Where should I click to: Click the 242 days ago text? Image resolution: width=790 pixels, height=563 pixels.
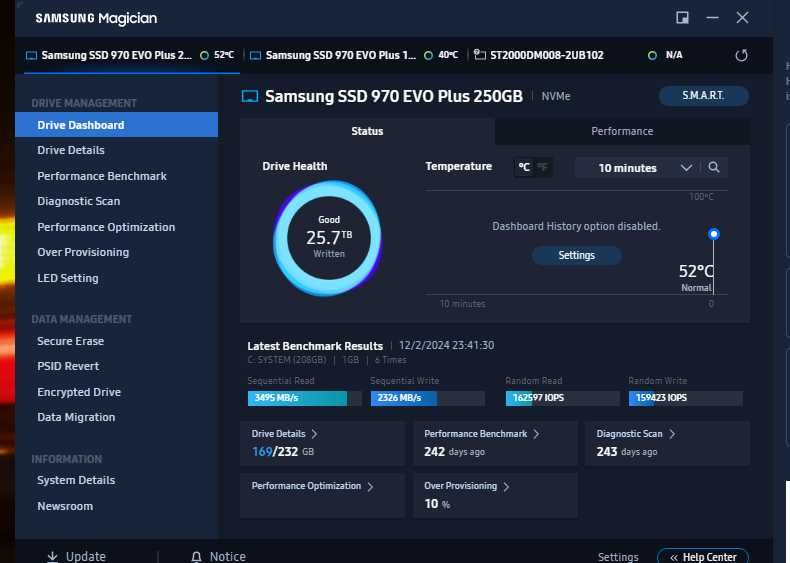point(454,451)
